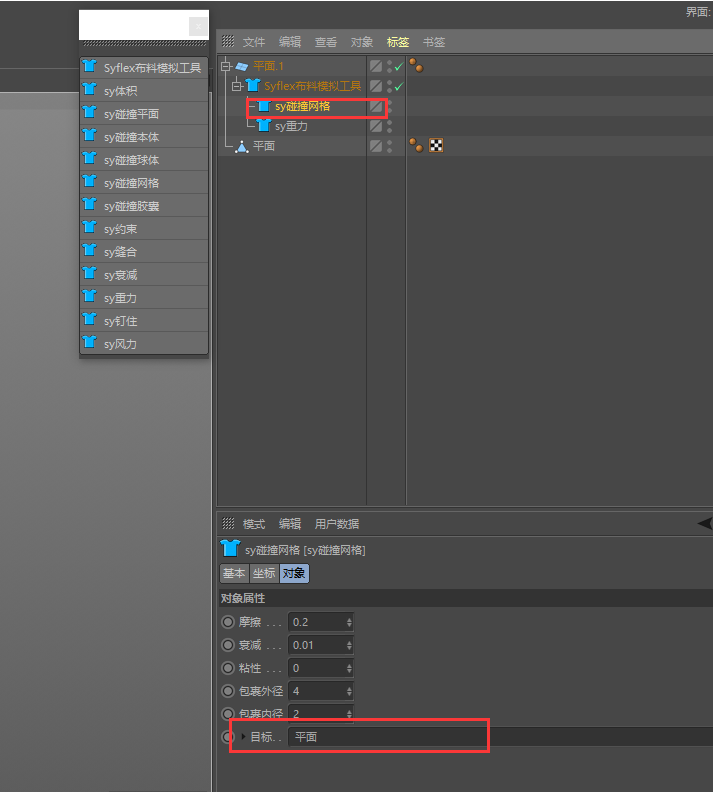Open the 用户数据 menu

click(x=337, y=524)
